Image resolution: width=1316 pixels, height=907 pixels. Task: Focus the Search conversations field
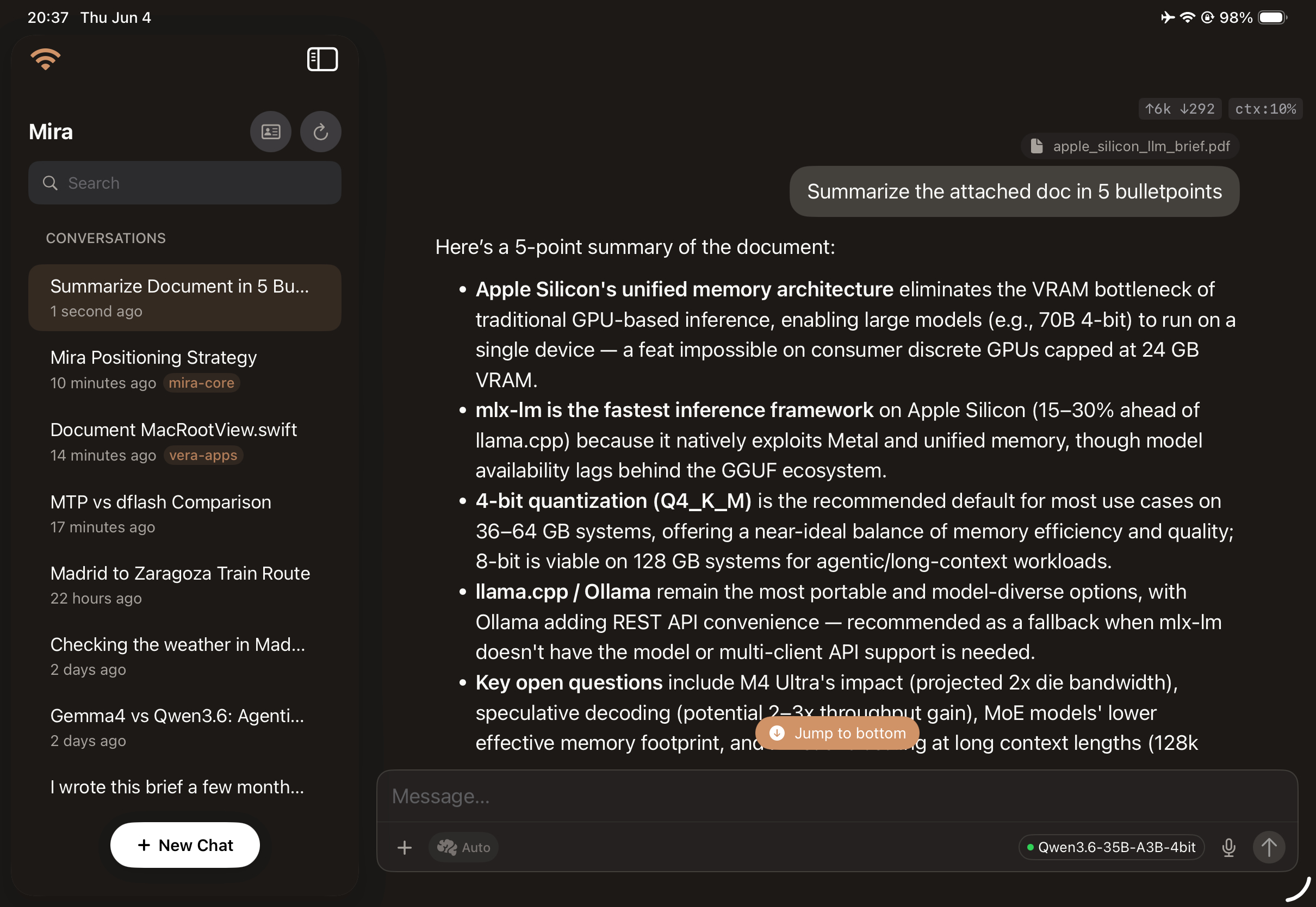coord(185,183)
